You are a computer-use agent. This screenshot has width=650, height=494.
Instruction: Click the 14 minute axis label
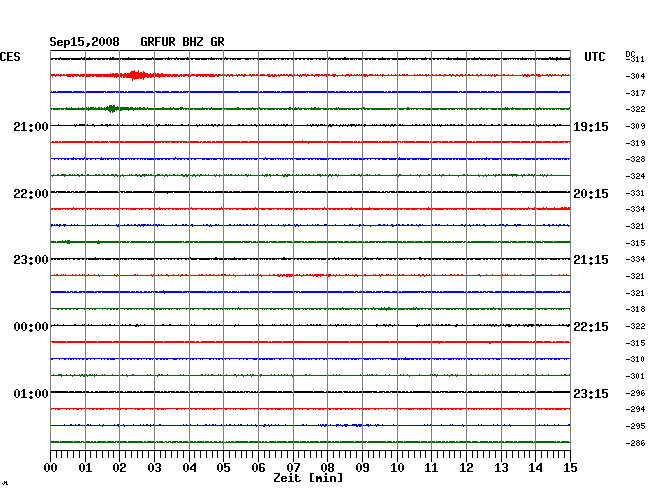click(x=536, y=468)
